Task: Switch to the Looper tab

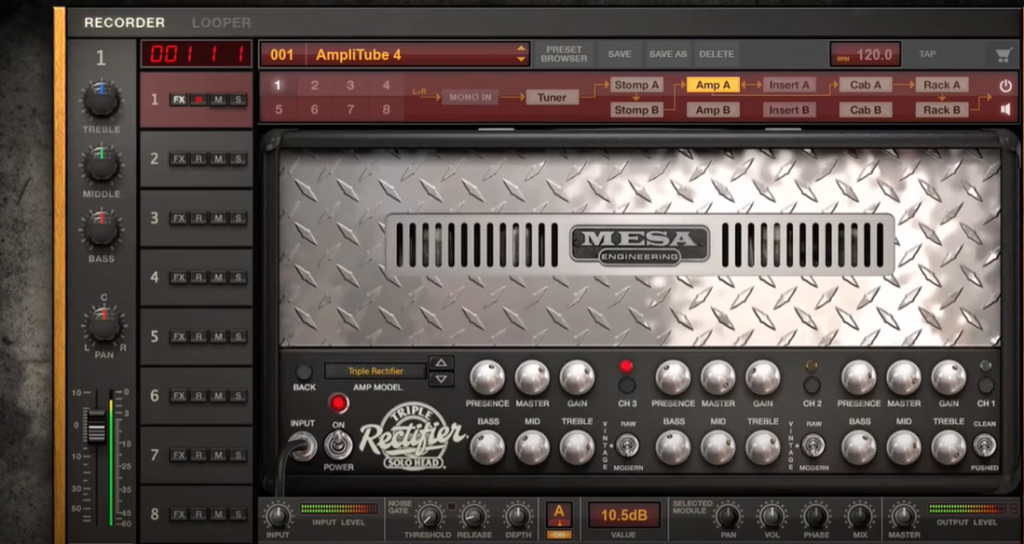Action: pos(221,23)
